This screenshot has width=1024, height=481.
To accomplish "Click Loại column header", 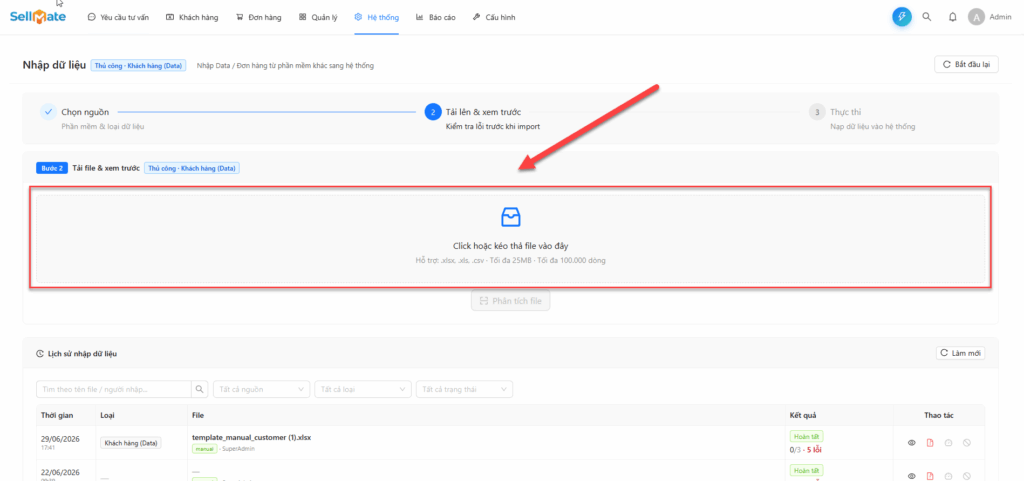I will tap(107, 415).
